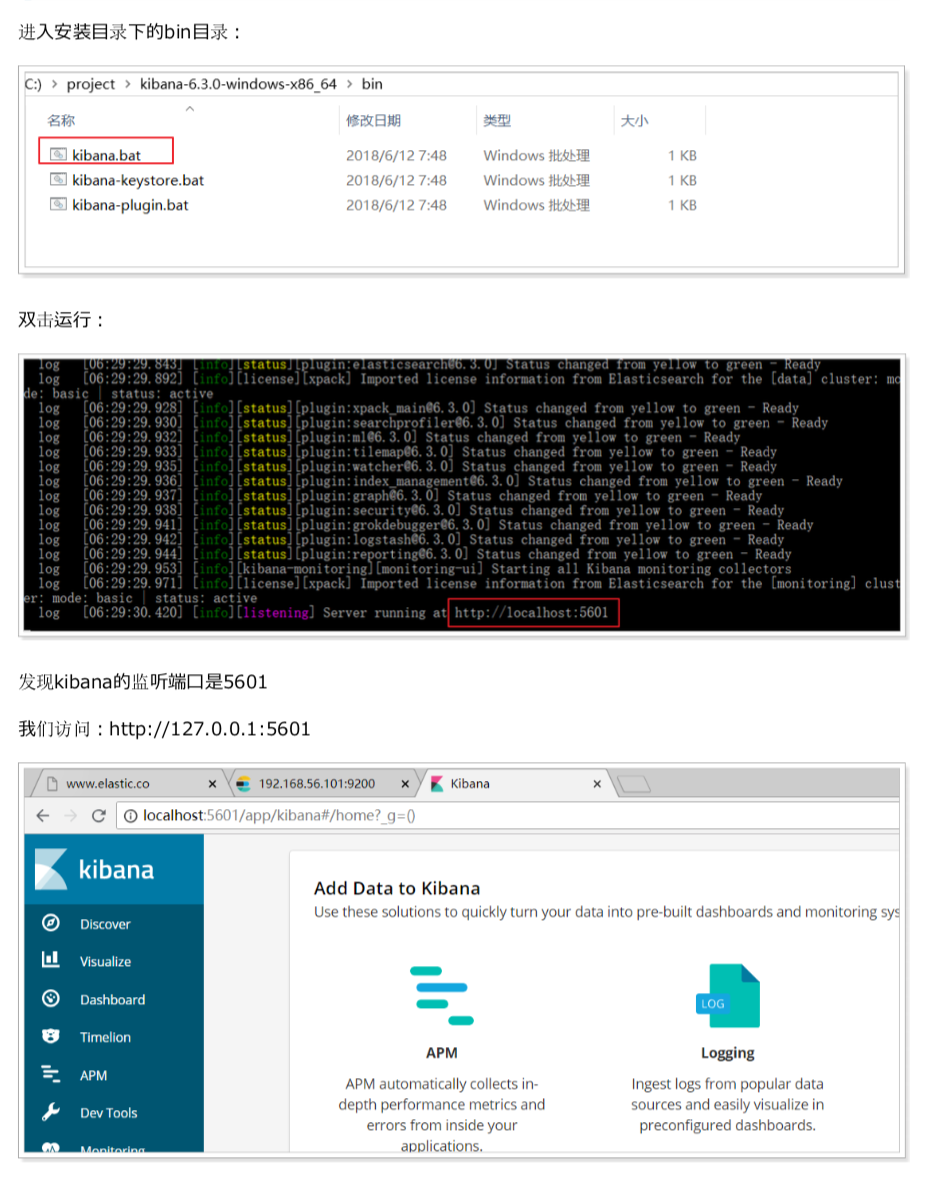This screenshot has width=944, height=1194.
Task: Open the Discover compass icon in Kibana sidebar
Action: click(50, 923)
